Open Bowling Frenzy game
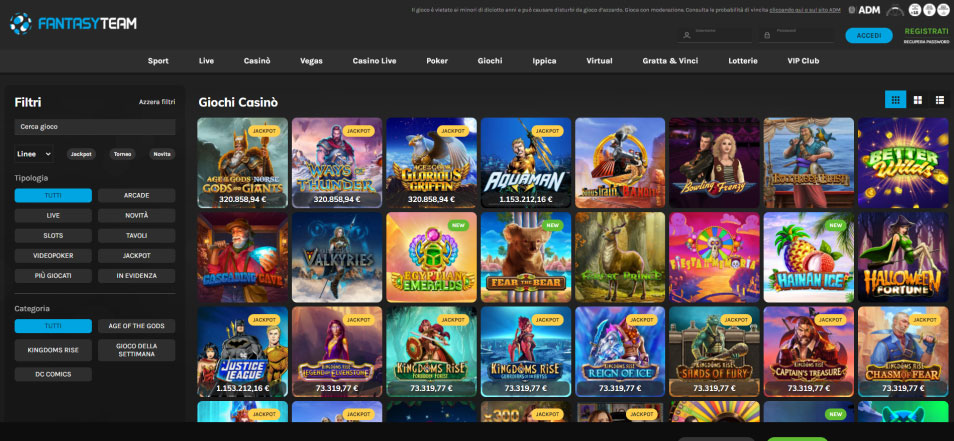 pyautogui.click(x=714, y=162)
